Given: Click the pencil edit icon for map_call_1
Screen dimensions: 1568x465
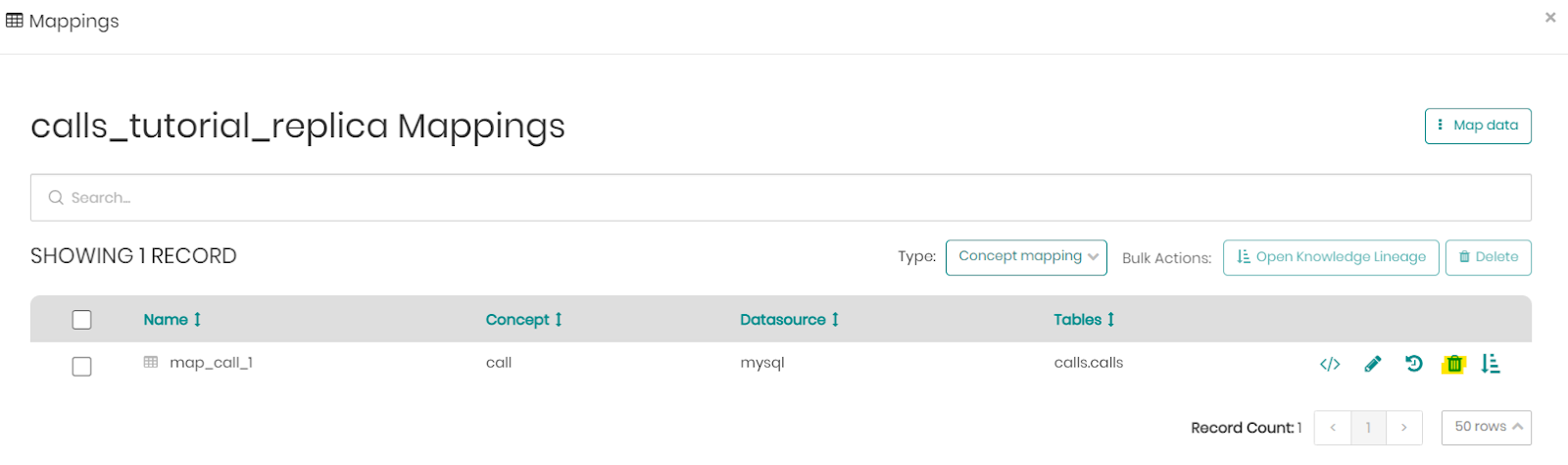Looking at the screenshot, I should pyautogui.click(x=1373, y=364).
